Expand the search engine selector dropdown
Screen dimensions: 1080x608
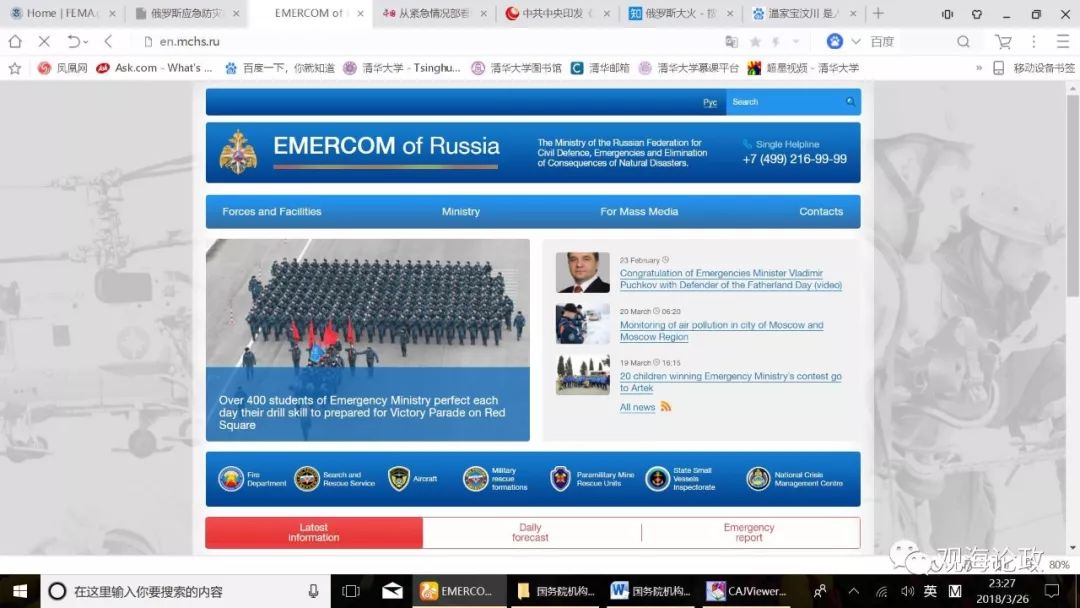tap(856, 42)
